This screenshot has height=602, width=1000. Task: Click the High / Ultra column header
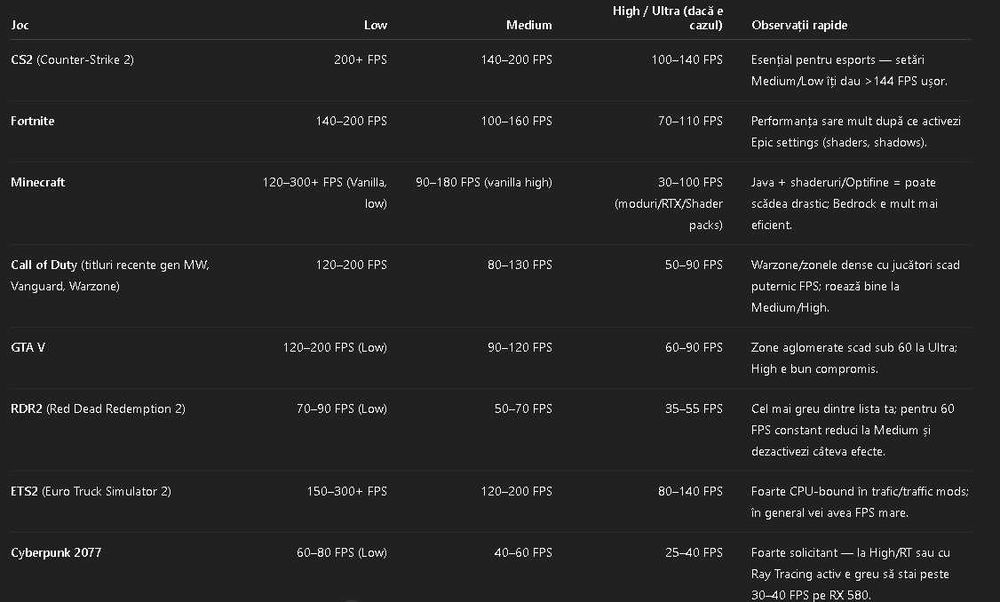(667, 17)
